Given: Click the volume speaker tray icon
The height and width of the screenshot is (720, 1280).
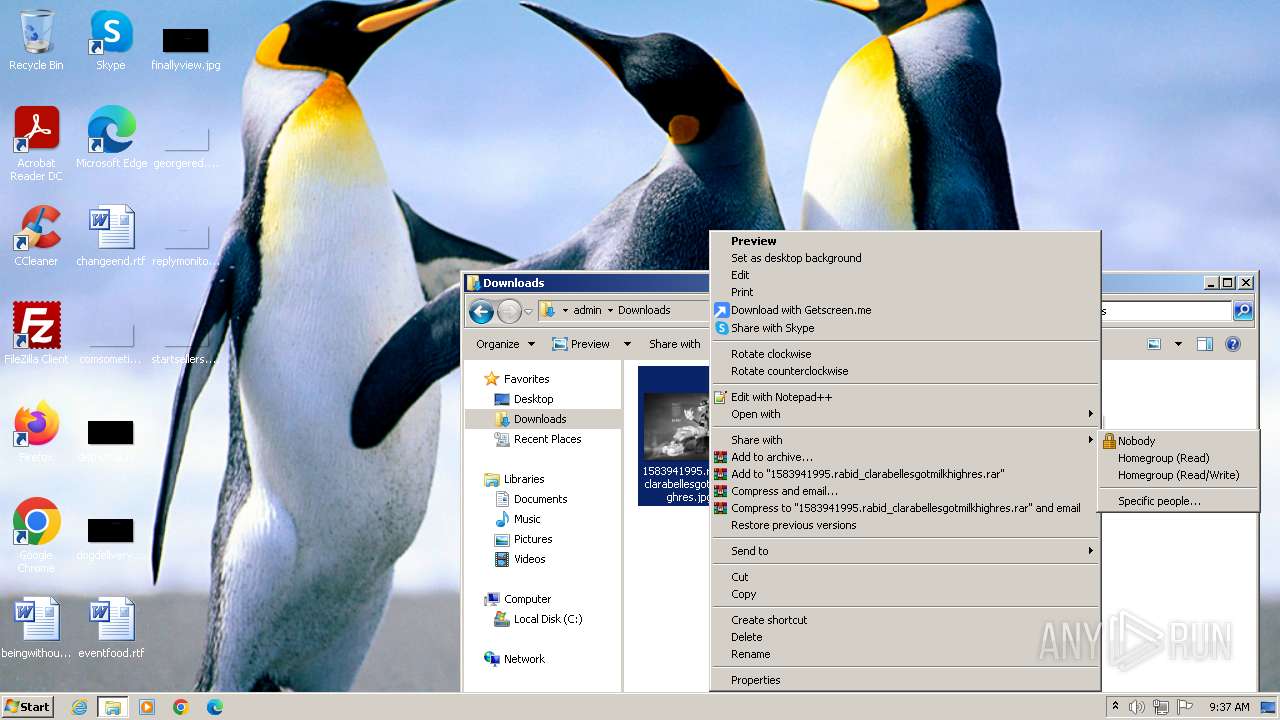Looking at the screenshot, I should point(1137,707).
